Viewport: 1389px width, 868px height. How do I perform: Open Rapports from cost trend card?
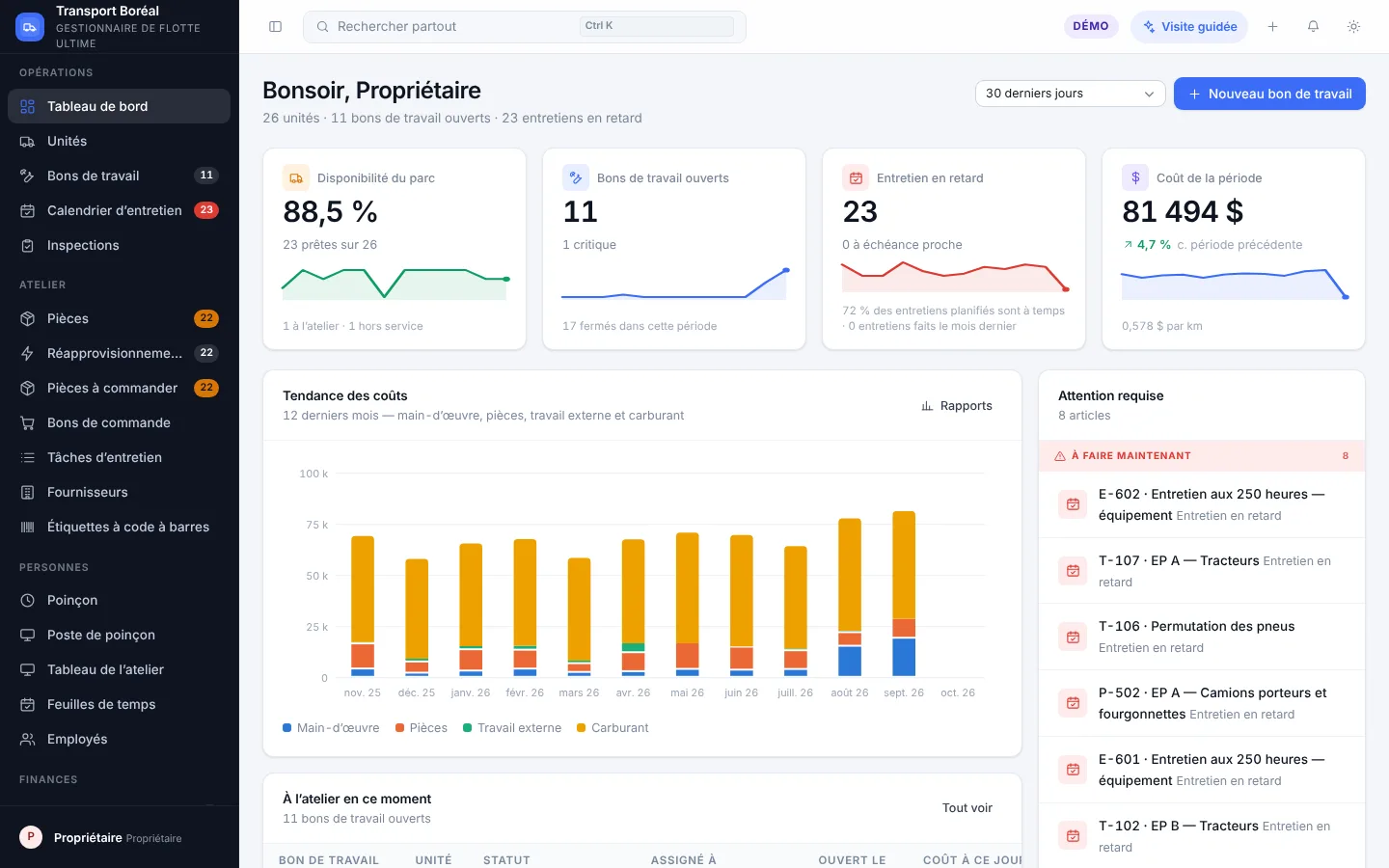(957, 406)
